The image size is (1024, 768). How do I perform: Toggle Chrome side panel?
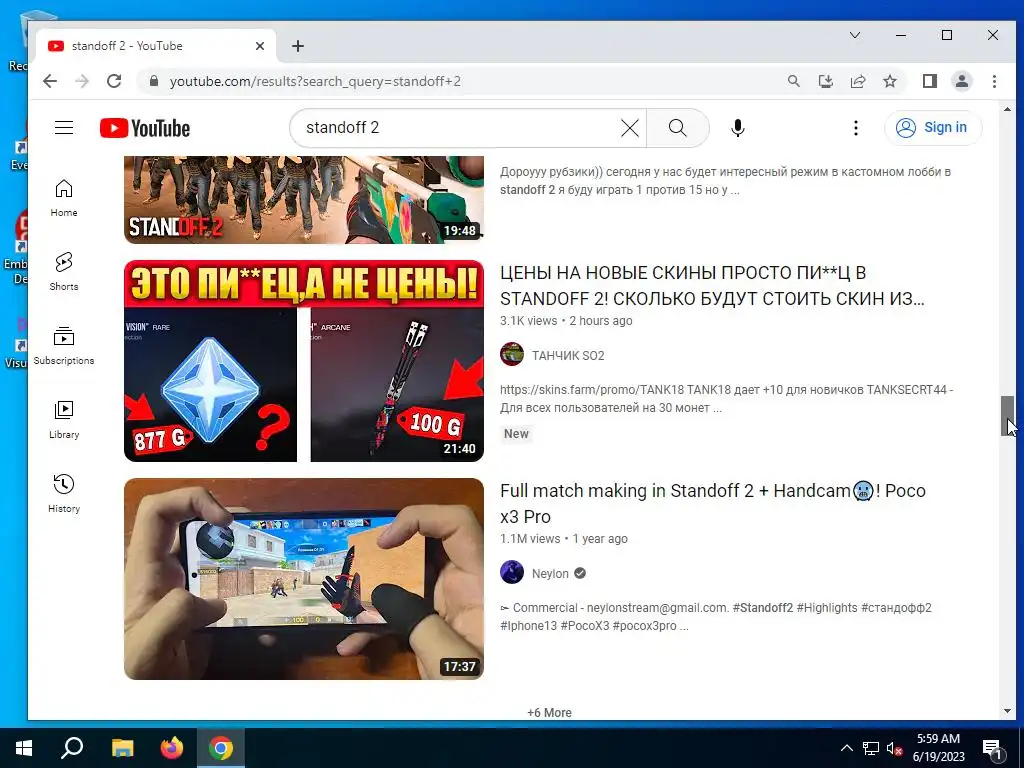(929, 81)
